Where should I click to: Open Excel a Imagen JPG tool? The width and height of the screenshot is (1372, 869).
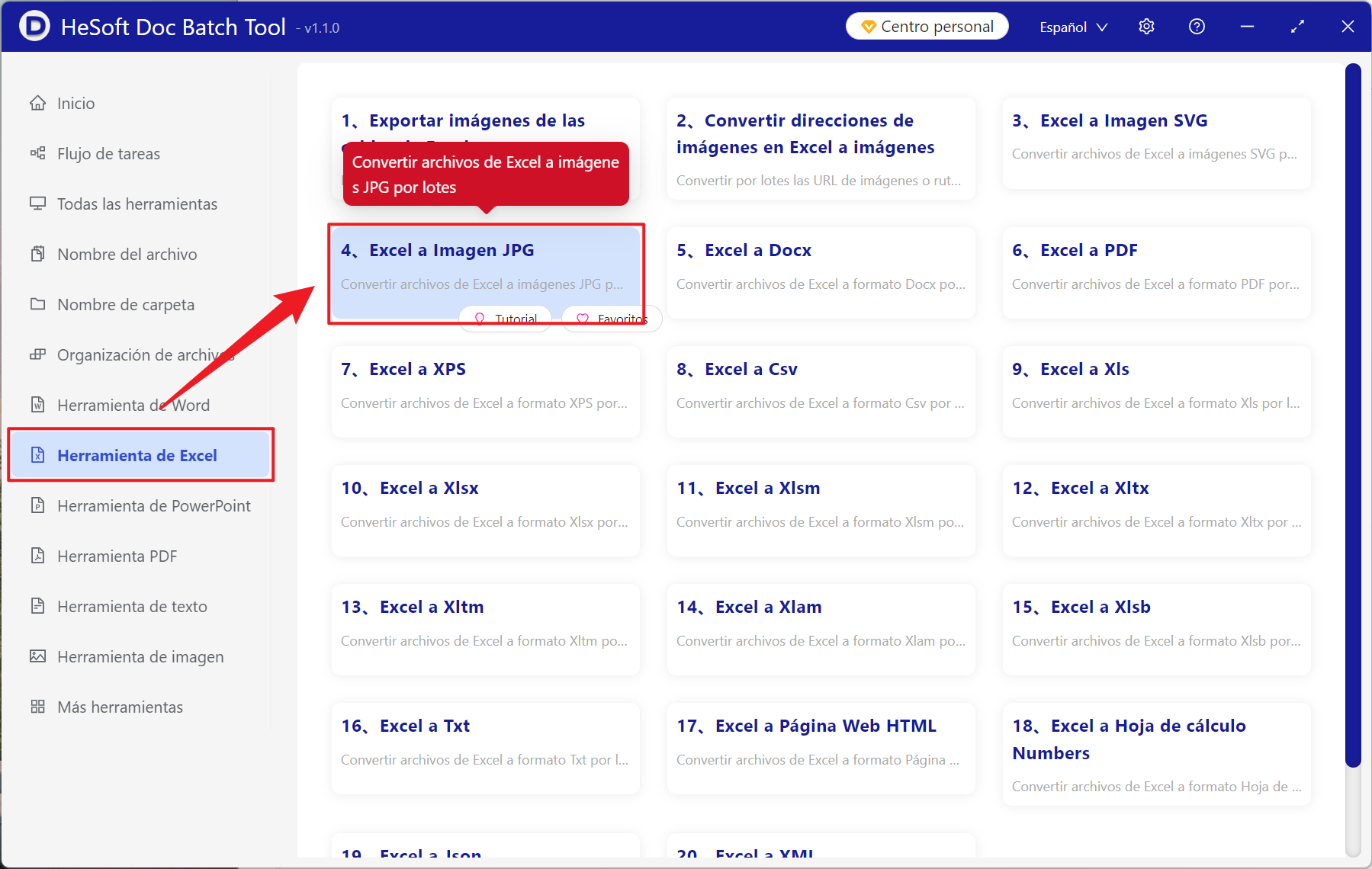point(486,273)
